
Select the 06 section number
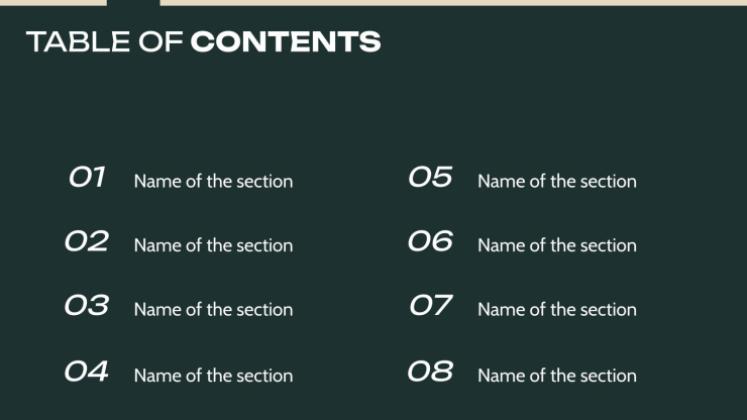(431, 242)
